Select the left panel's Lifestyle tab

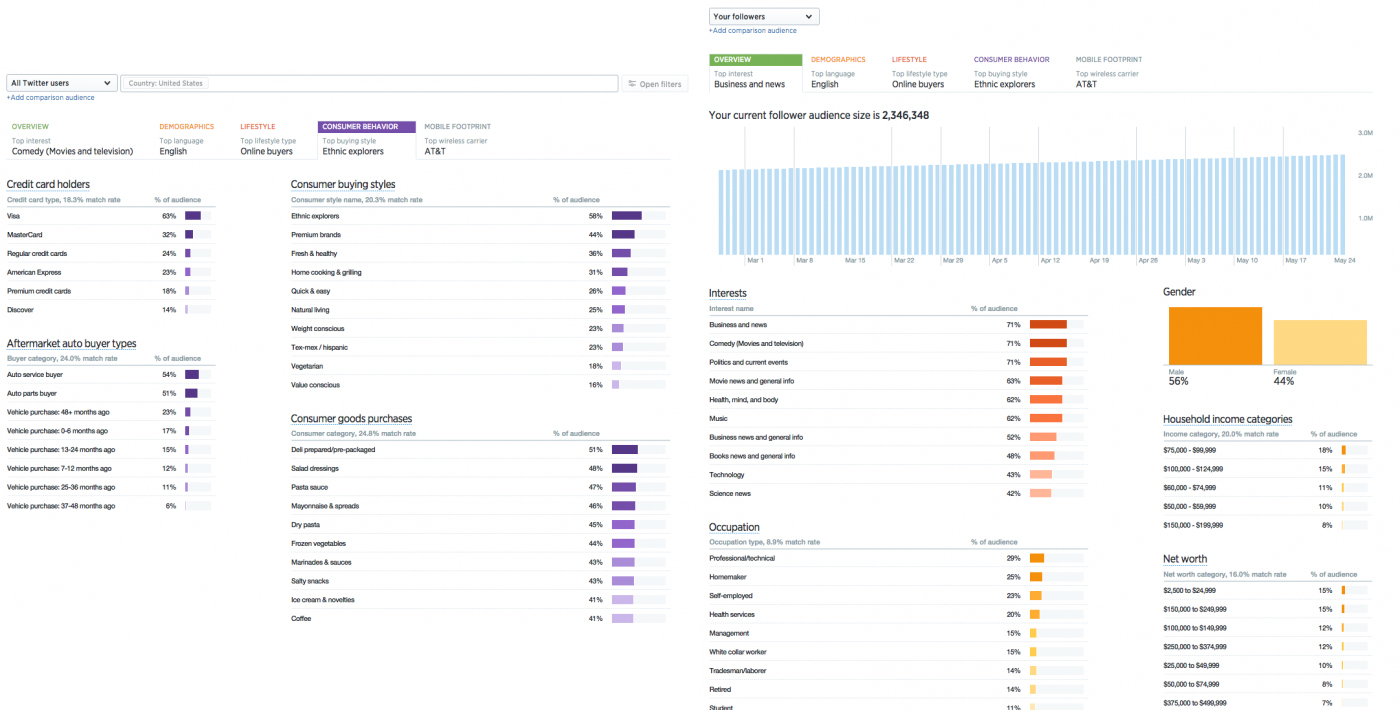tap(258, 127)
